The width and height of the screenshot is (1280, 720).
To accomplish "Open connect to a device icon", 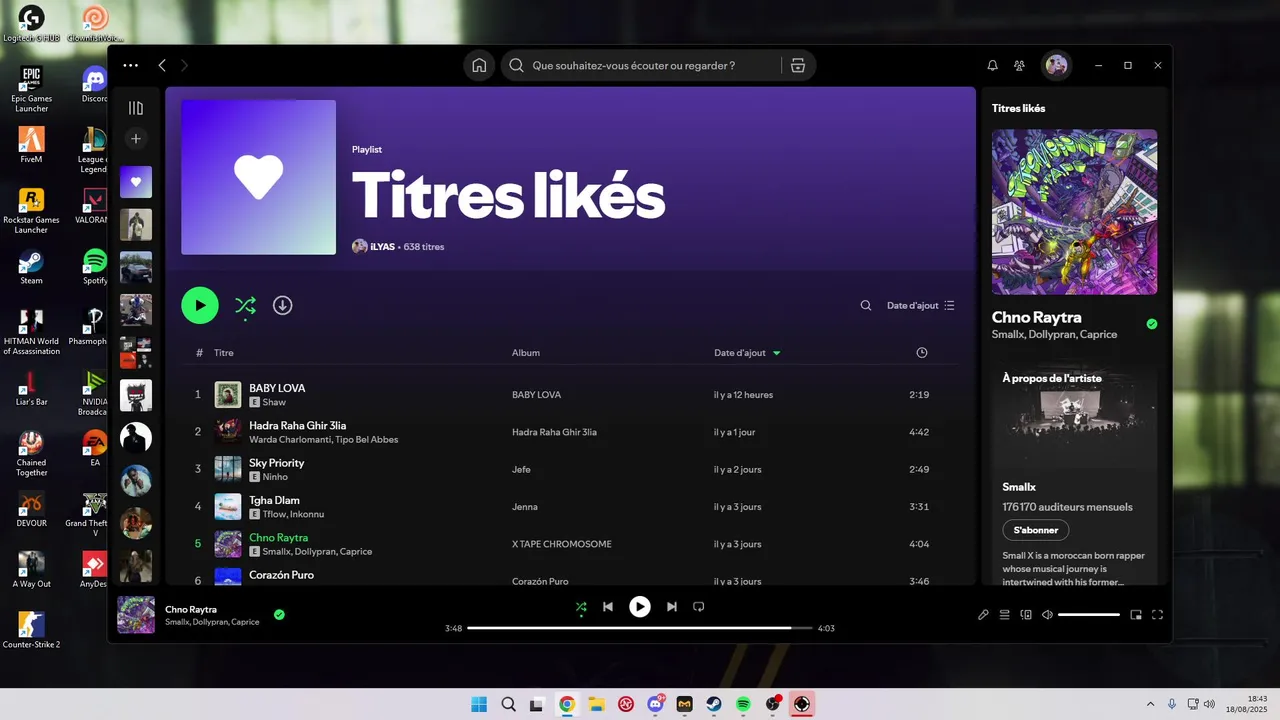I will pyautogui.click(x=1026, y=615).
